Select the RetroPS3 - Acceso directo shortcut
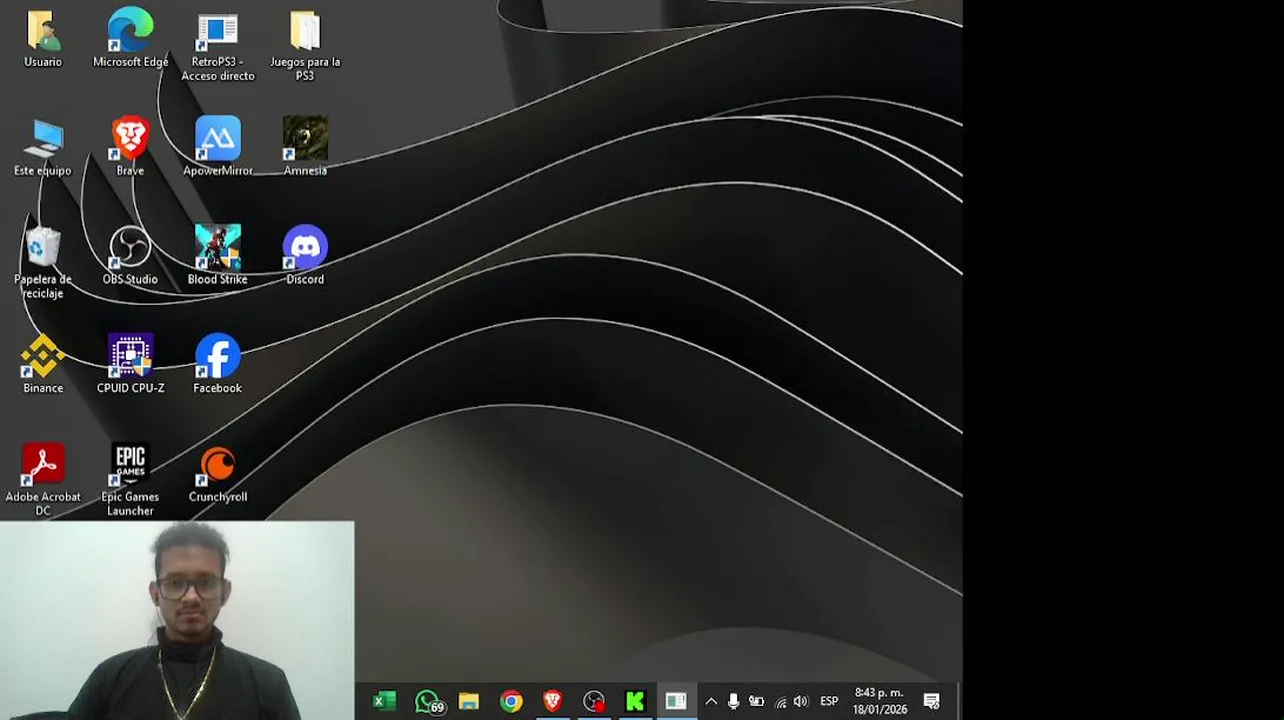The image size is (1284, 720). point(217,46)
